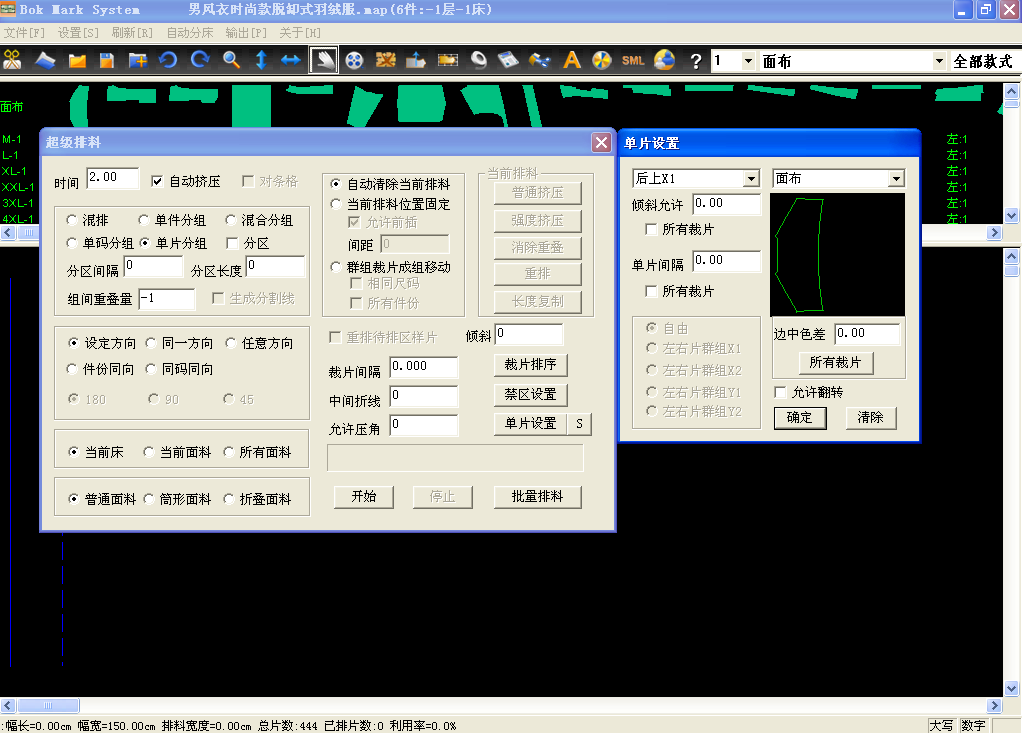Click the piece preview thumbnail

point(837,255)
